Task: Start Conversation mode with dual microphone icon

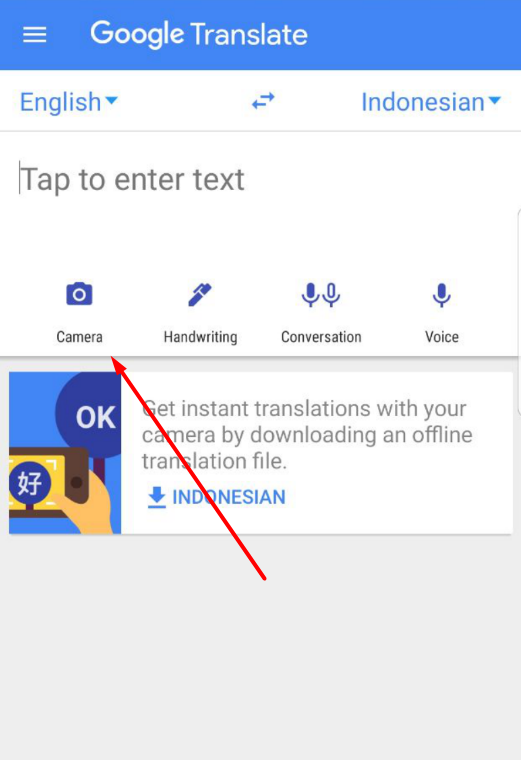Action: (320, 295)
